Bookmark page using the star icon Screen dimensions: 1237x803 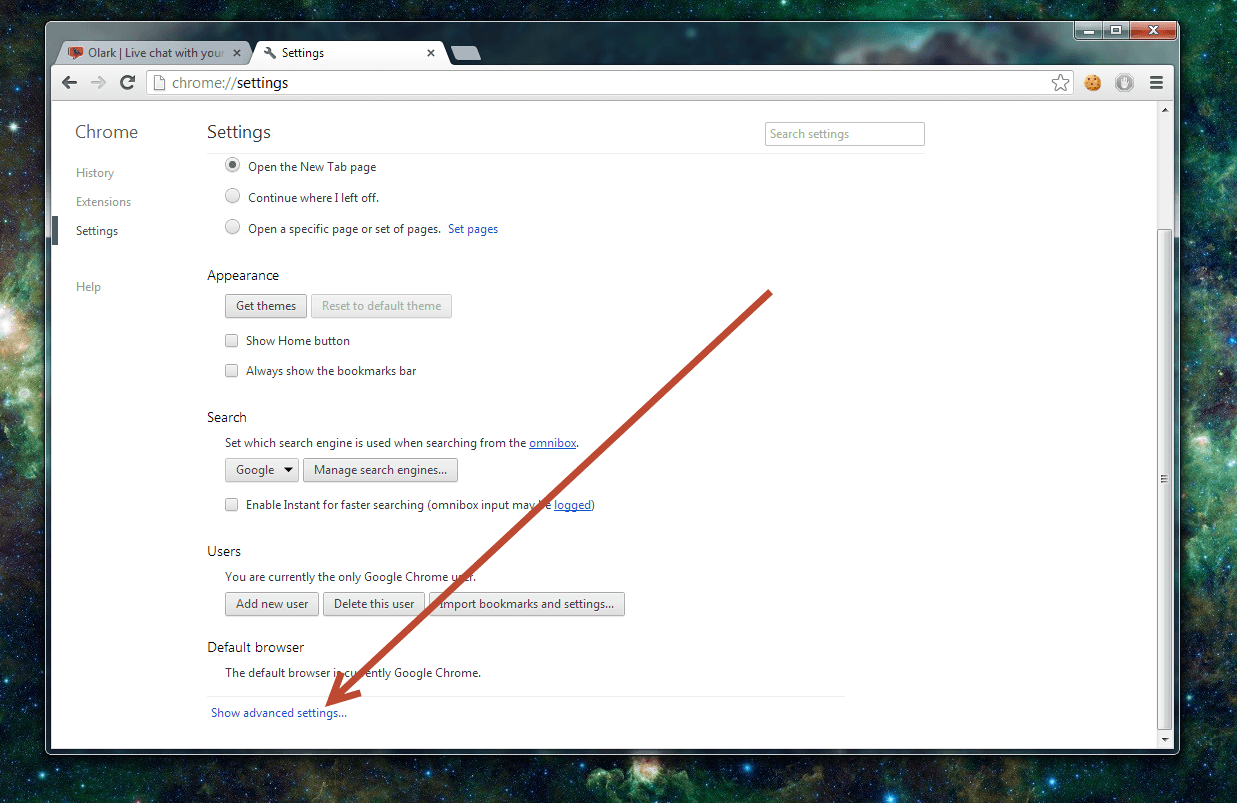(x=1060, y=83)
